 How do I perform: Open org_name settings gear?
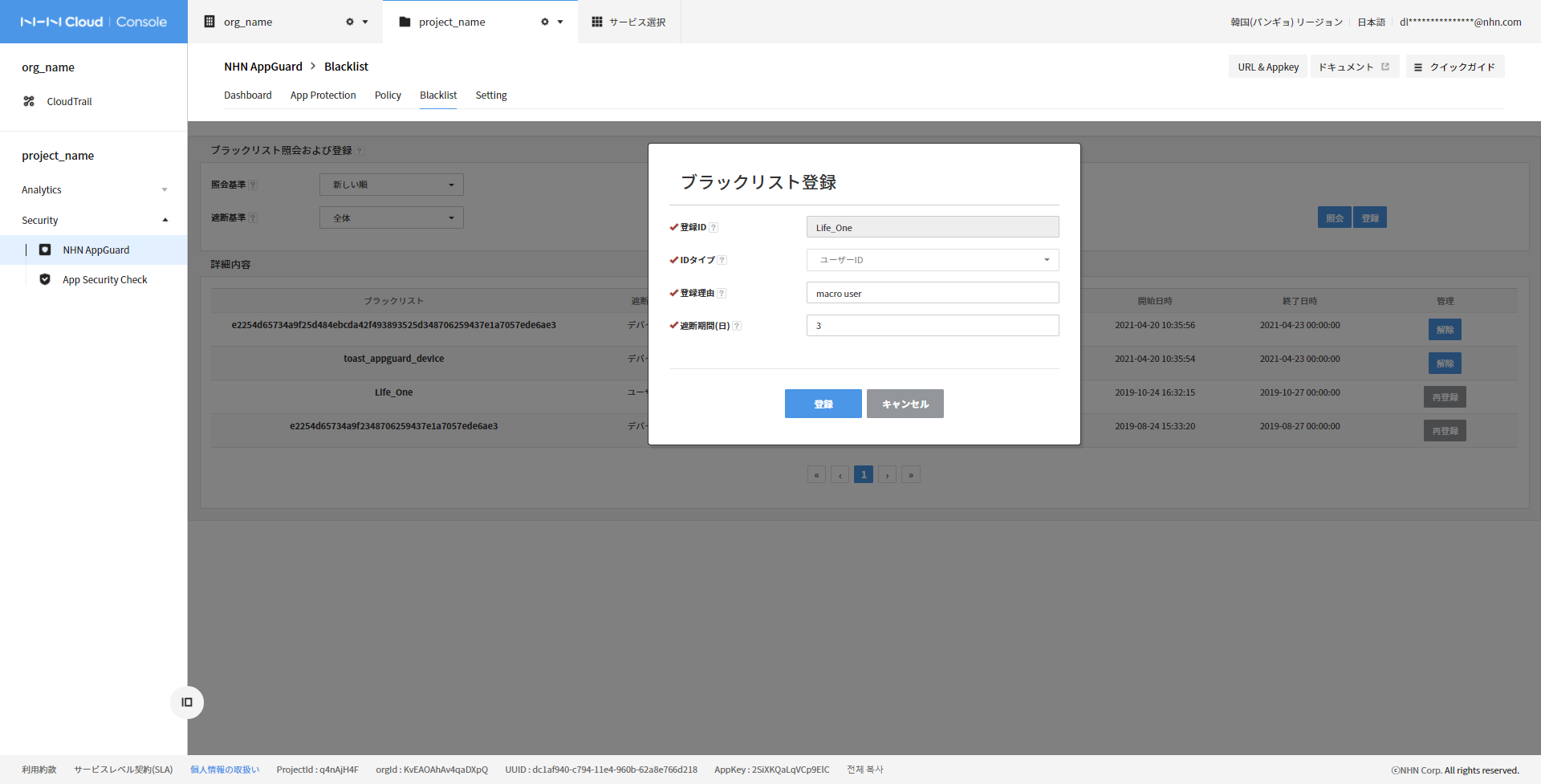[350, 22]
